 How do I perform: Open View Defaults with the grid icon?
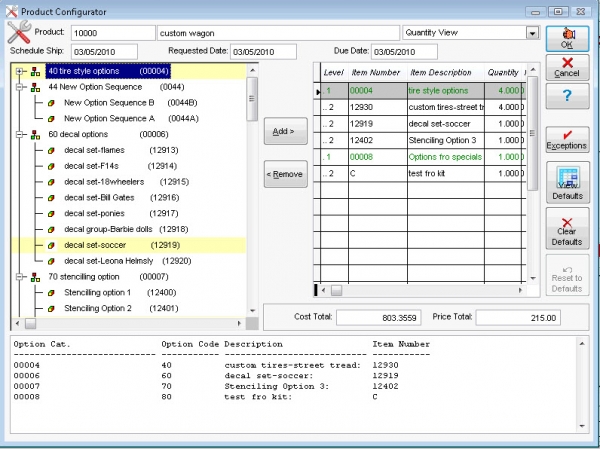click(567, 183)
